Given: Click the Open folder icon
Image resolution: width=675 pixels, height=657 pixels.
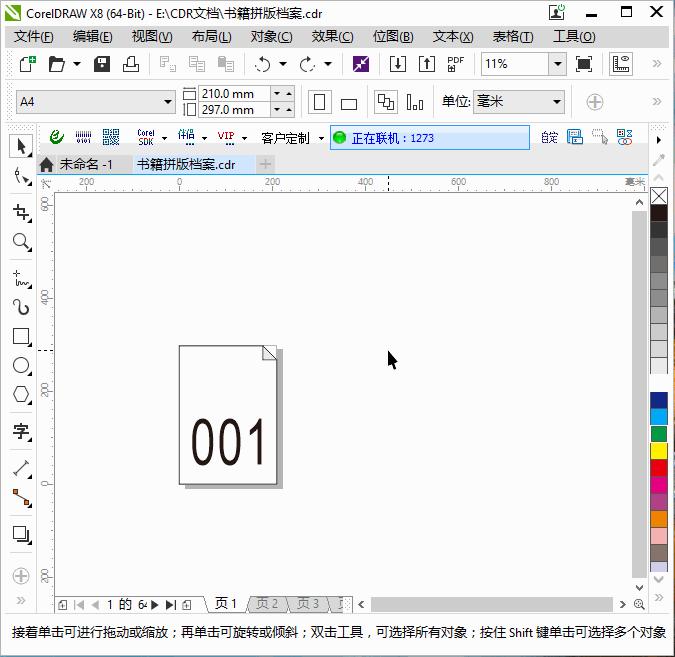Looking at the screenshot, I should 56,64.
